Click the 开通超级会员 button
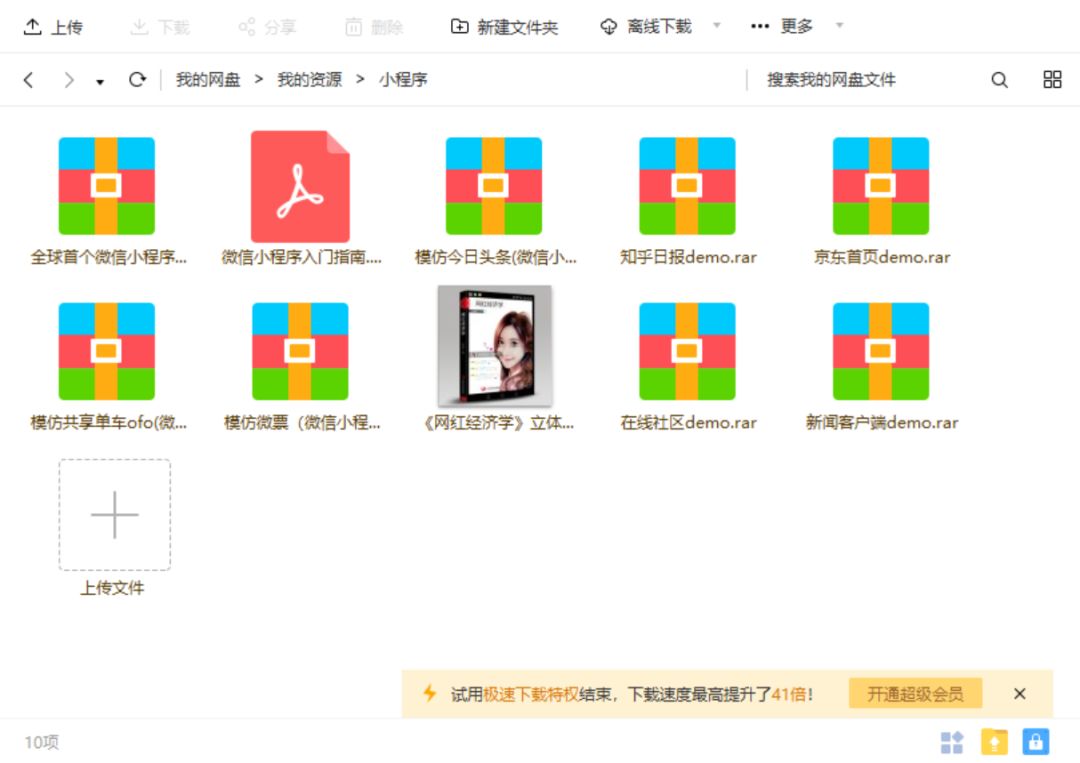This screenshot has height=763, width=1080. pyautogui.click(x=915, y=693)
